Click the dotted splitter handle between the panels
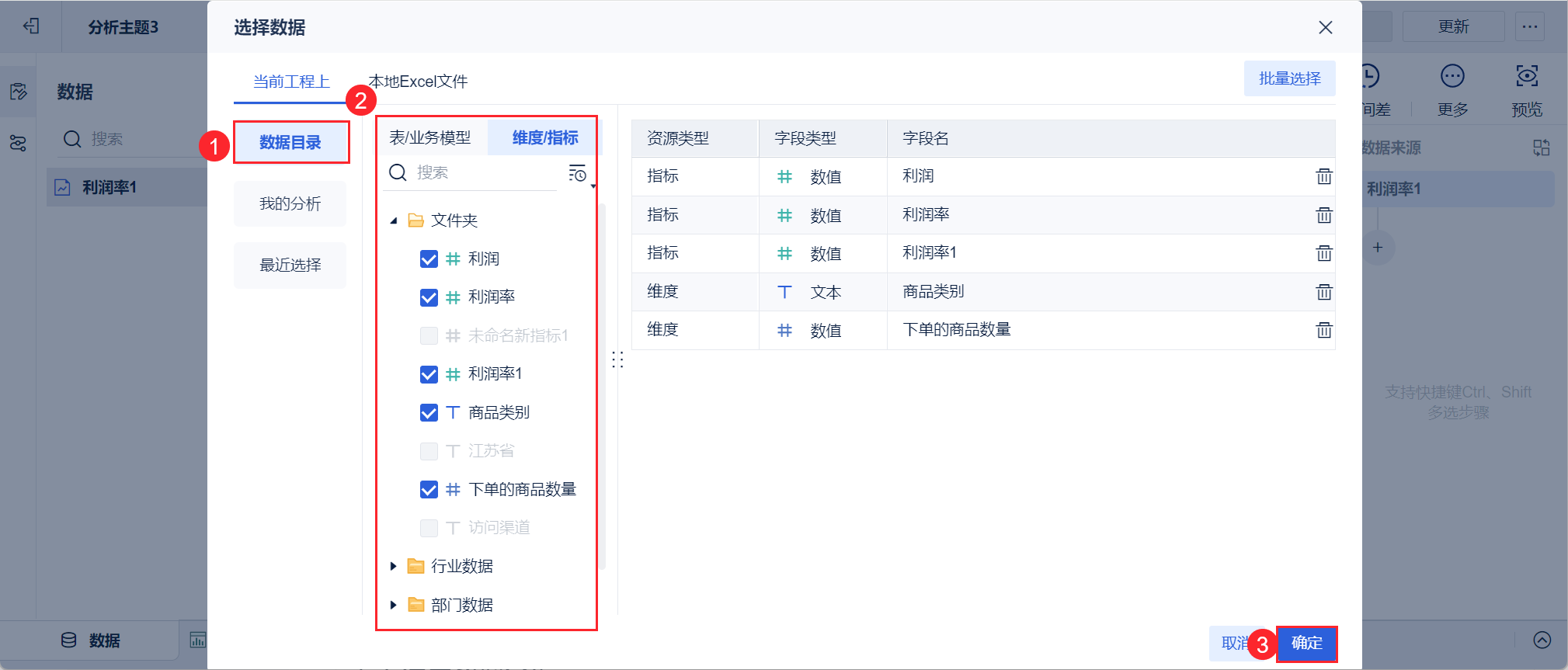The image size is (1568, 670). pyautogui.click(x=617, y=359)
